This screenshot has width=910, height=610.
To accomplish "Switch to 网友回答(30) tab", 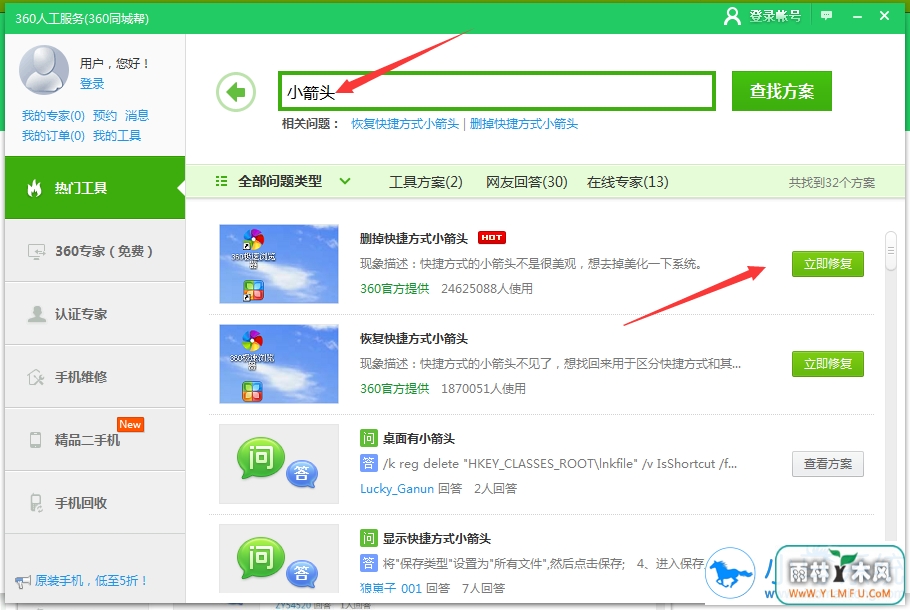I will [526, 182].
